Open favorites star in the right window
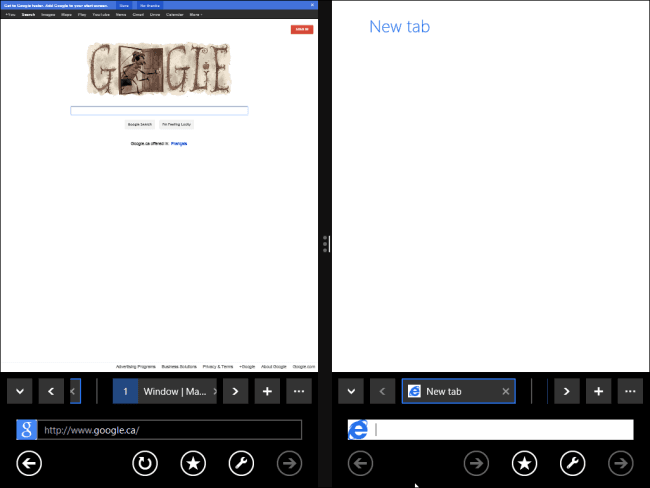 pos(524,463)
